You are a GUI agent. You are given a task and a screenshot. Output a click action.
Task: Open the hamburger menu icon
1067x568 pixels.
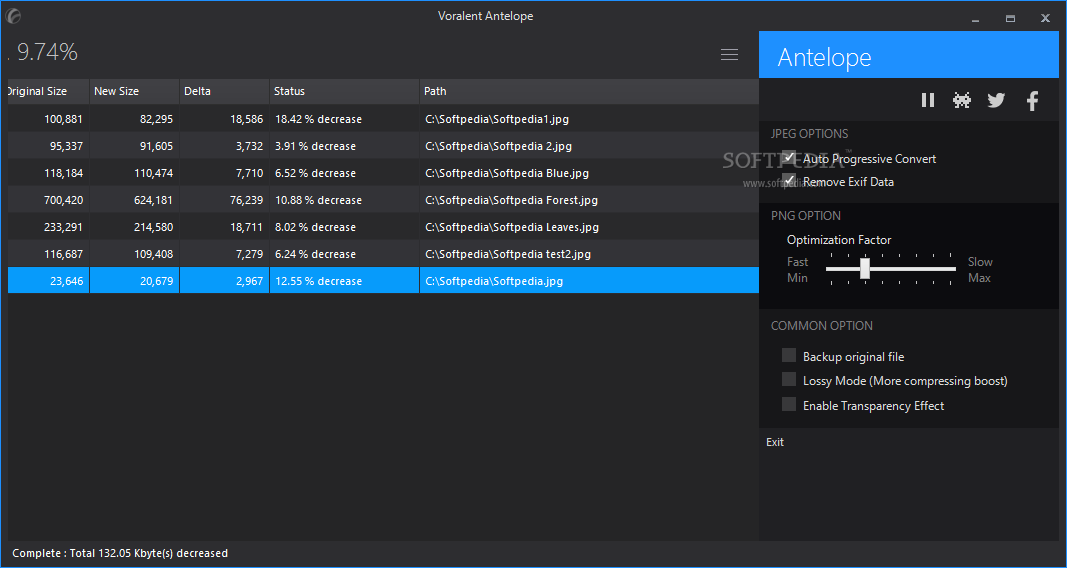click(x=729, y=54)
